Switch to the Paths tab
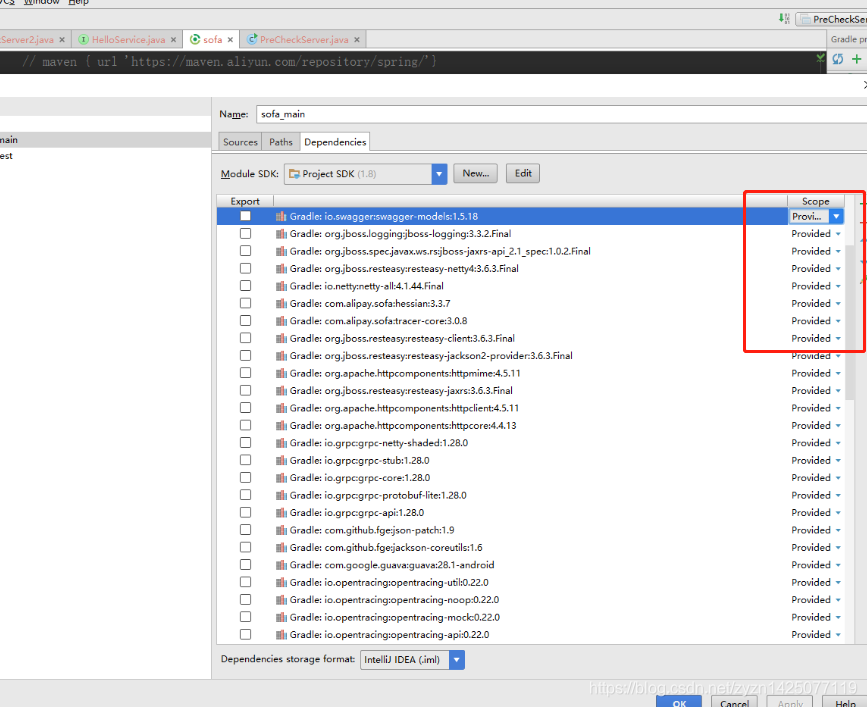This screenshot has height=707, width=867. [281, 142]
